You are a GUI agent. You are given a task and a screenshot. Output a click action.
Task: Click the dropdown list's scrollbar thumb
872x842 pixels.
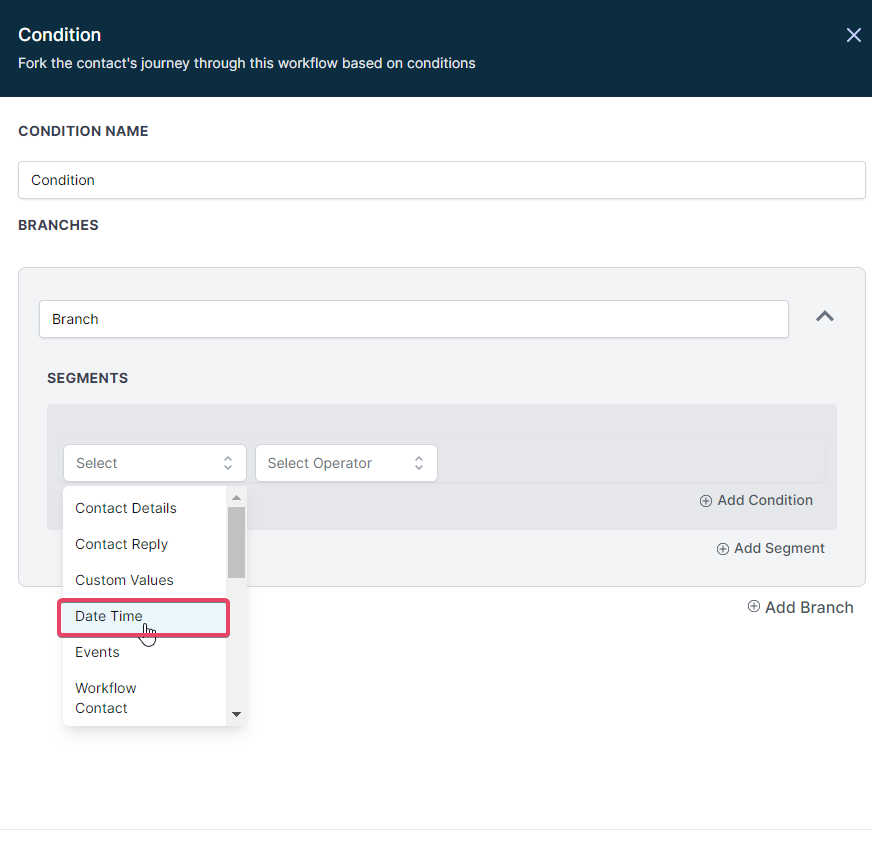tap(236, 541)
